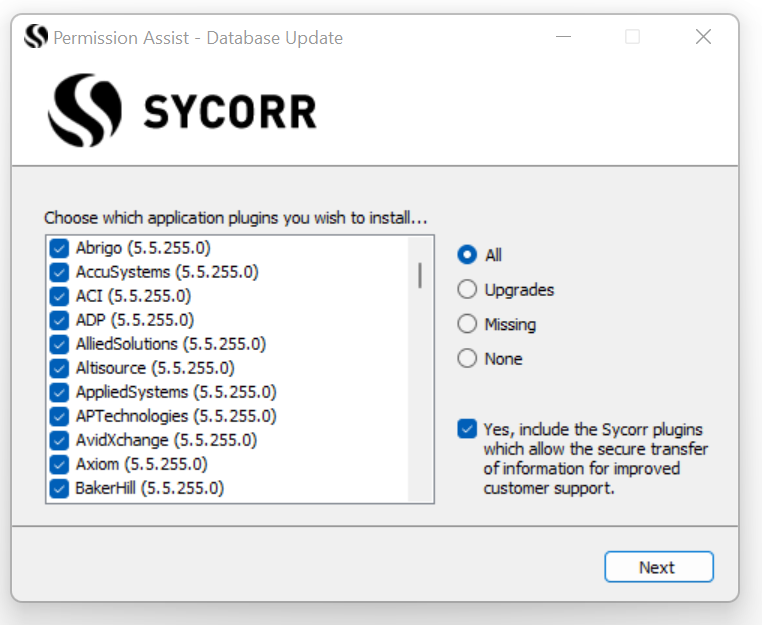Screen dimensions: 762x625
Task: Disable the AppliedSystems plugin checkbox
Action: (x=59, y=392)
